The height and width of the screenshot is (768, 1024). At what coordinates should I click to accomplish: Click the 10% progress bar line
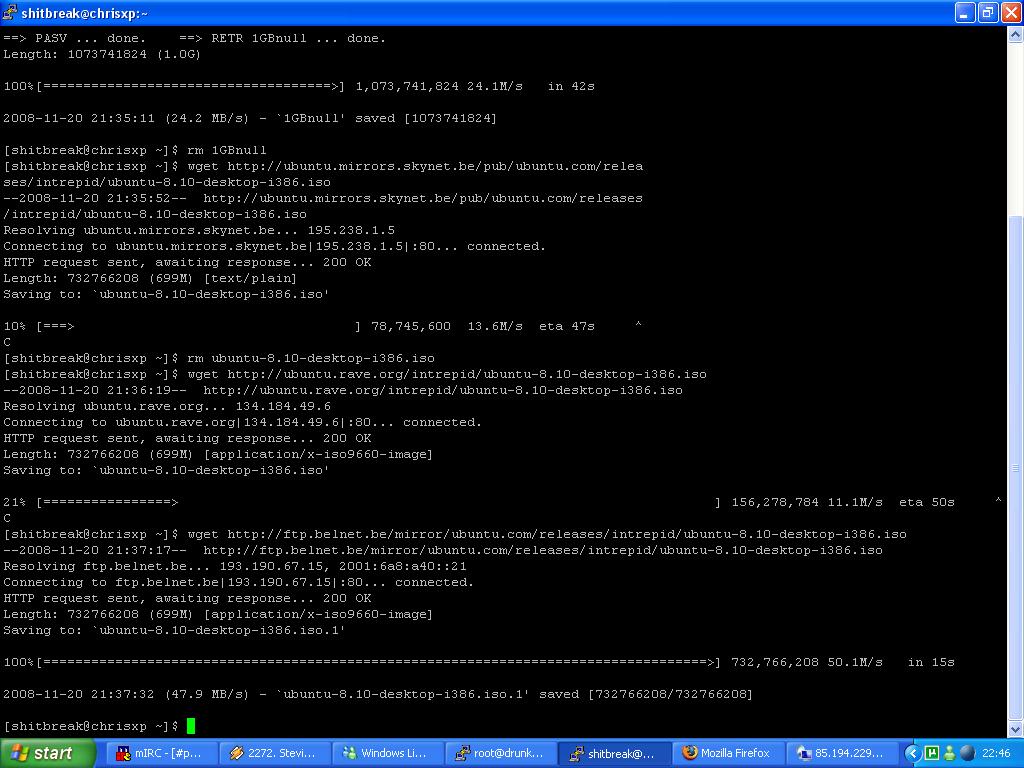[323, 326]
